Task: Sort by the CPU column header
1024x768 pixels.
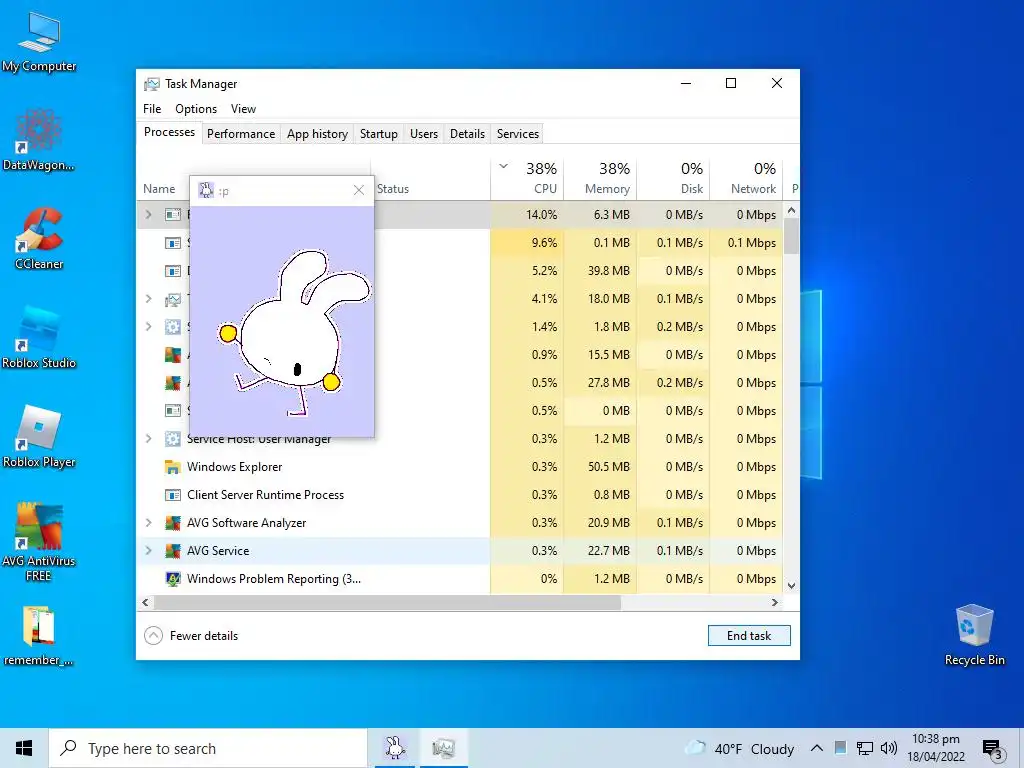Action: (527, 178)
